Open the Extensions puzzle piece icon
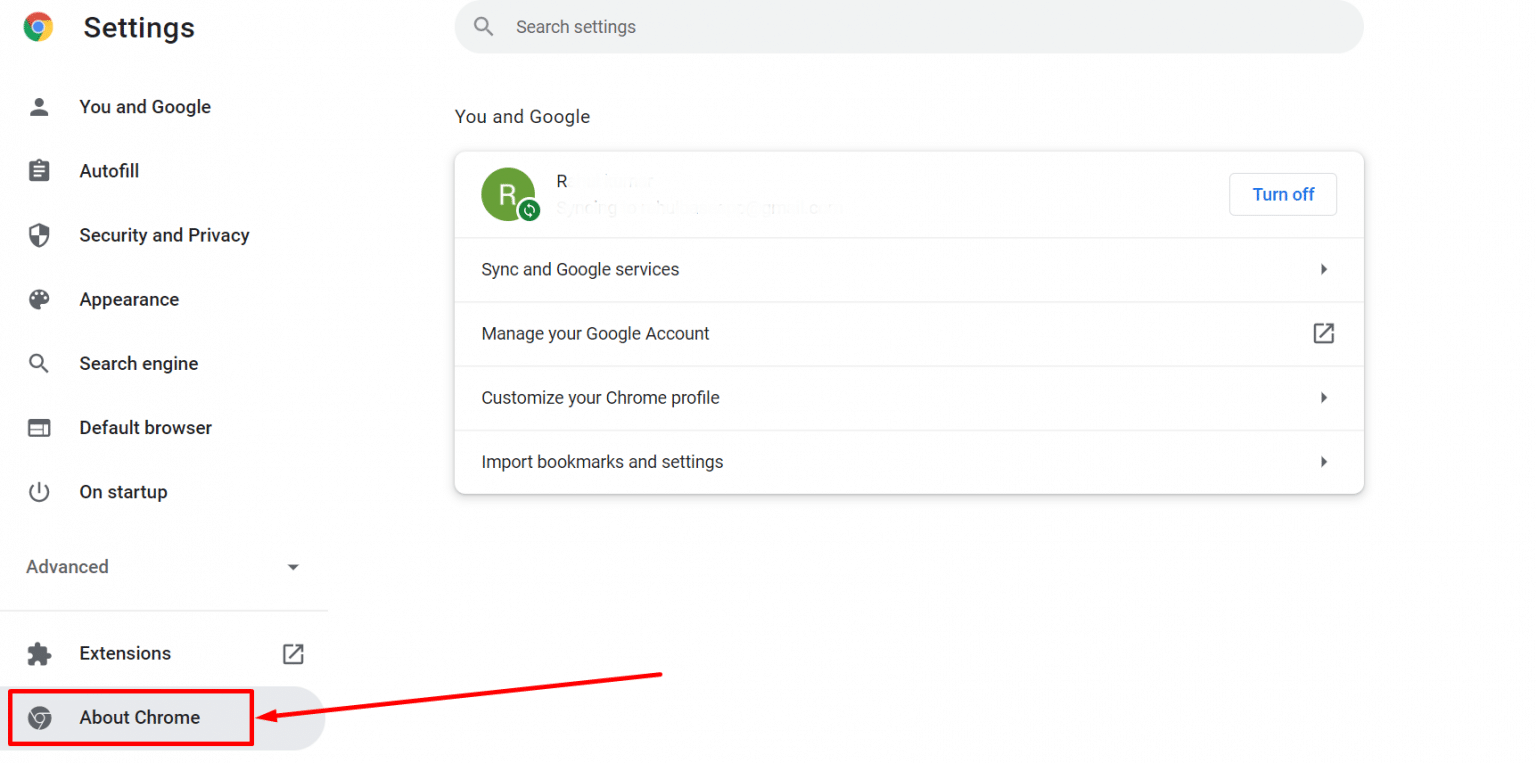The height and width of the screenshot is (763, 1536). click(x=38, y=653)
